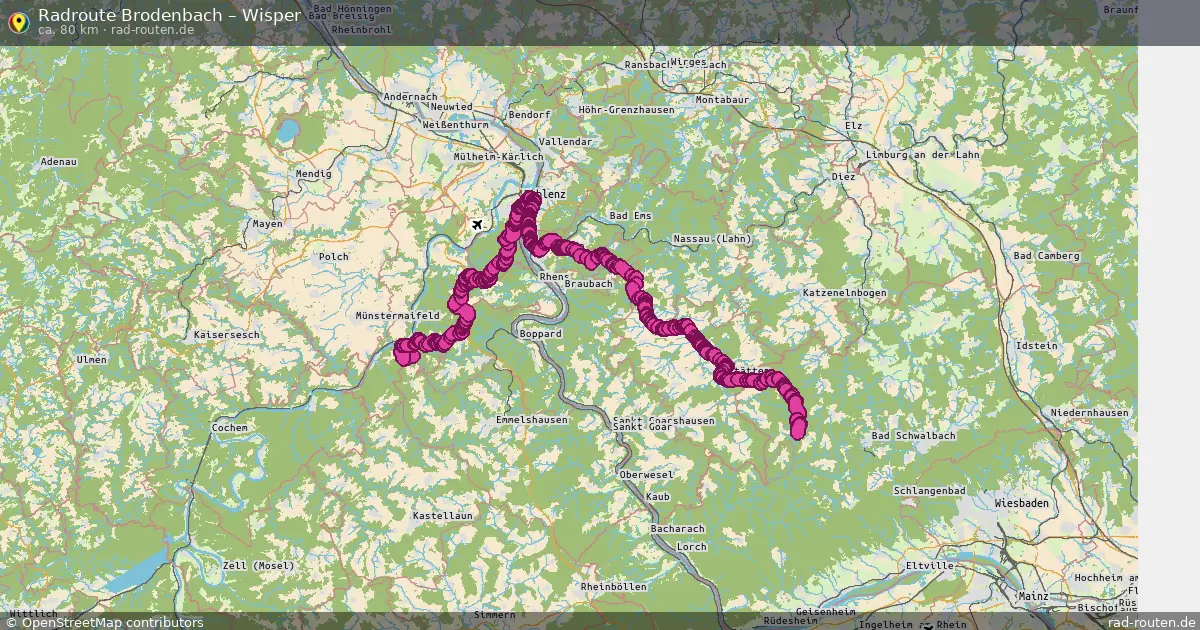Click the airport plane icon near Koblenz
Screen dimensions: 1200x630
(478, 223)
